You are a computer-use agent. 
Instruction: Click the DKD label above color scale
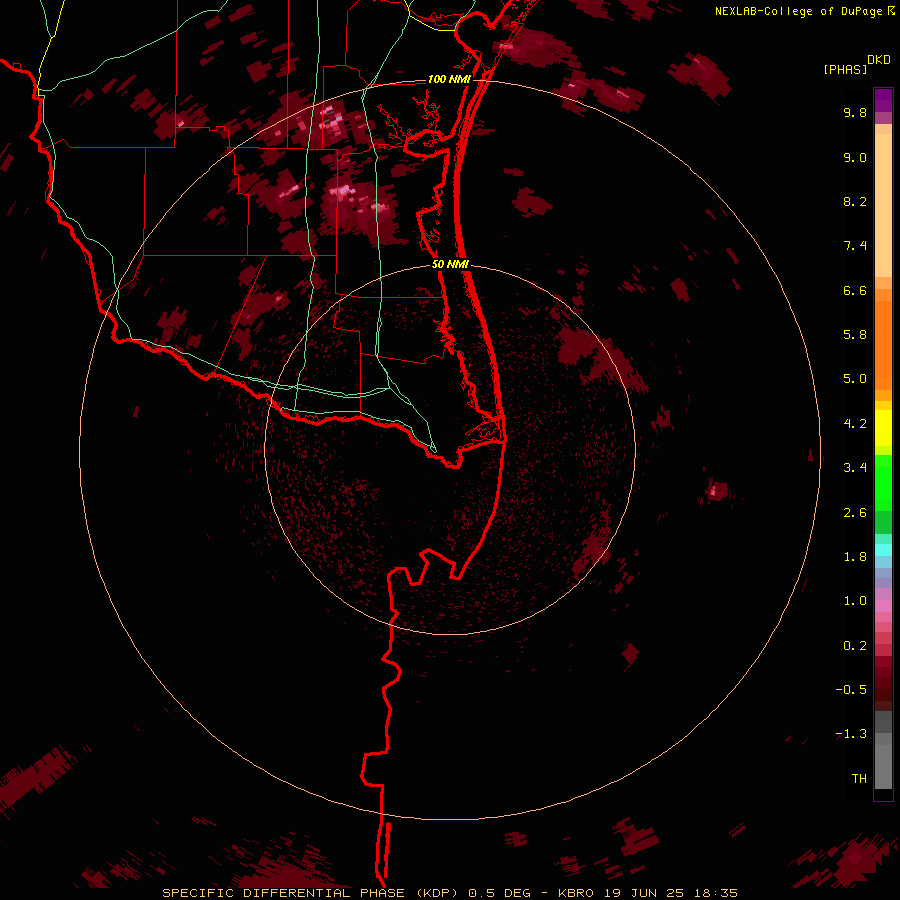point(879,60)
